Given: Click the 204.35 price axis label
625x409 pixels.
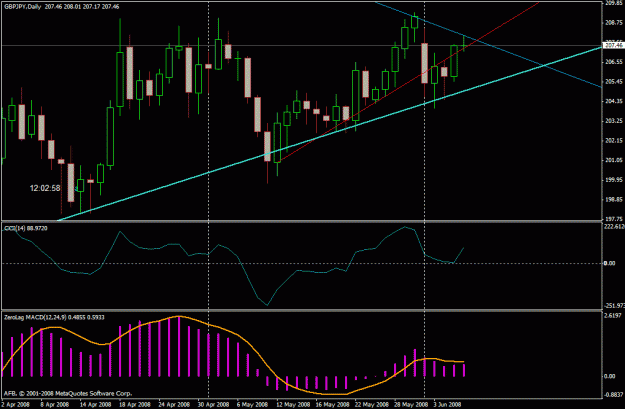Looking at the screenshot, I should (614, 101).
